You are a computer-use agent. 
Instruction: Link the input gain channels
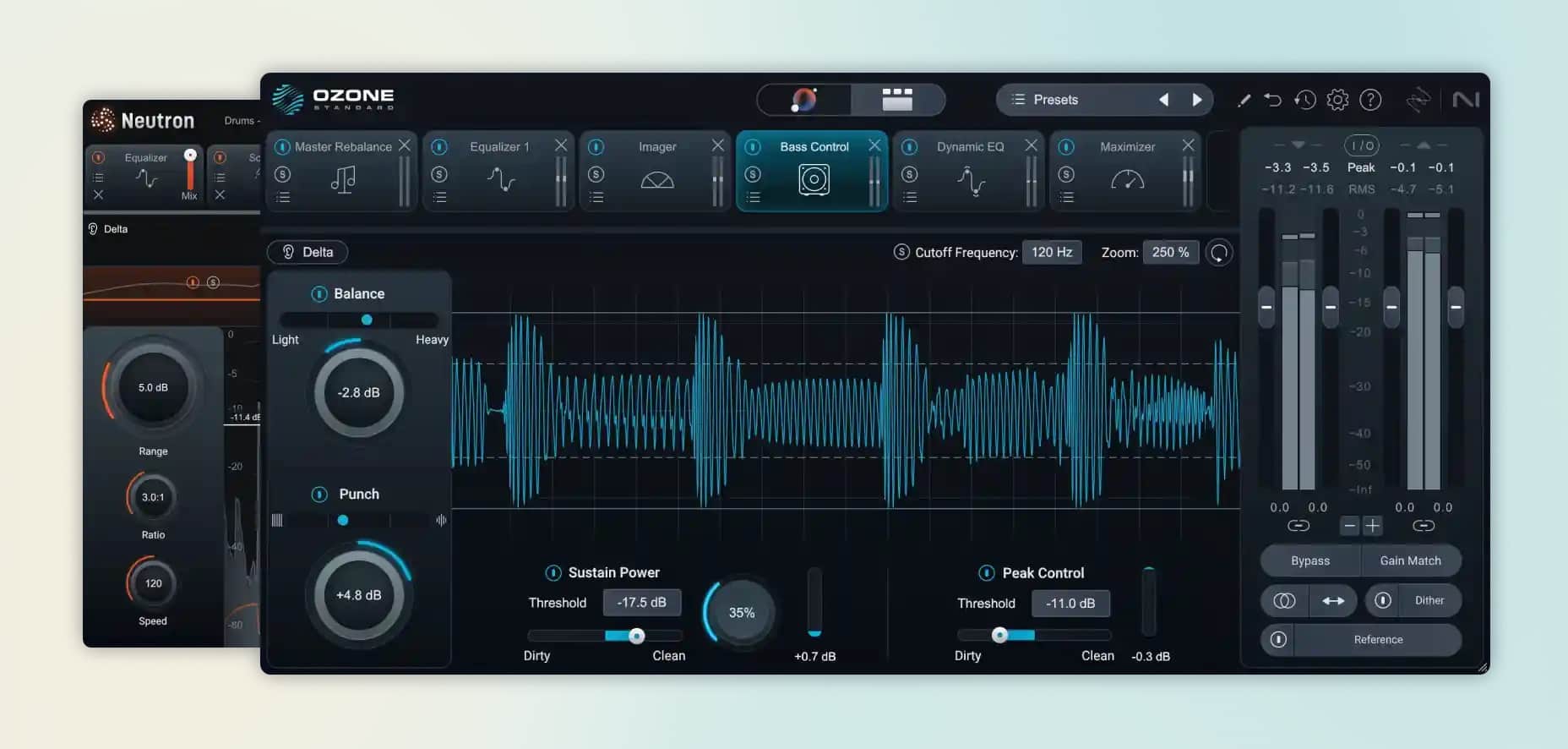point(1298,526)
